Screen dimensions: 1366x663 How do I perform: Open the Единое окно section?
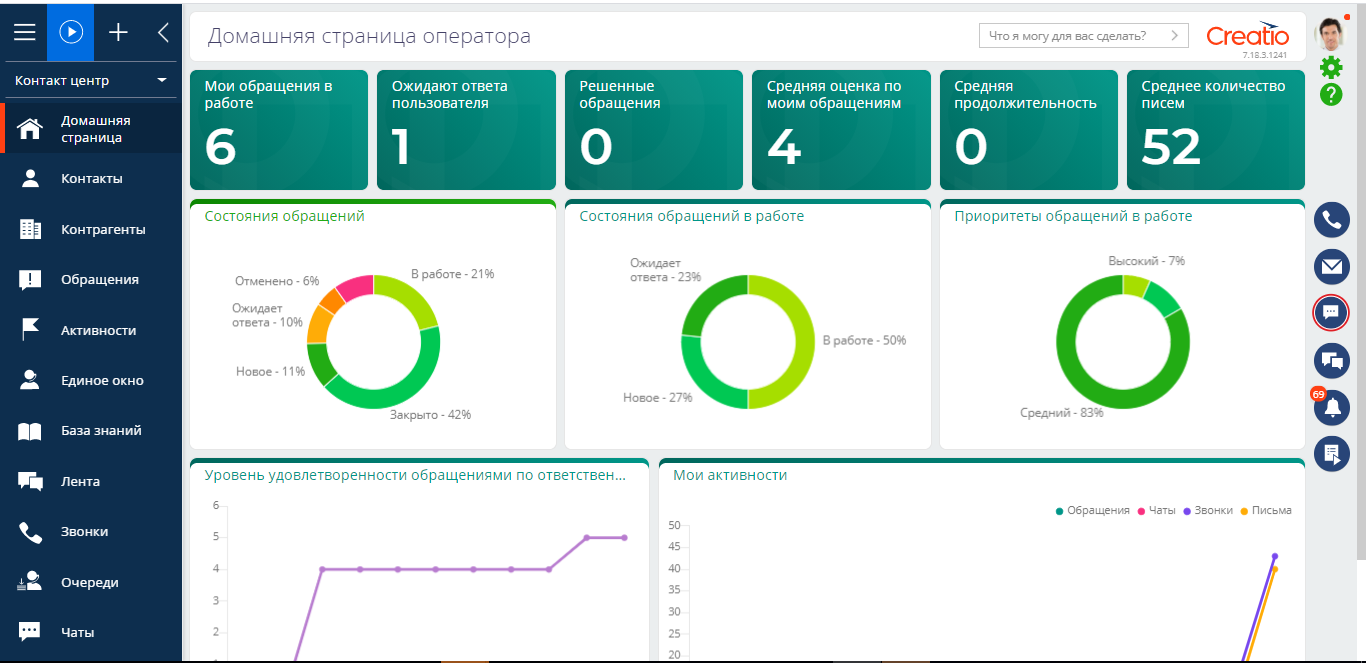pos(91,380)
